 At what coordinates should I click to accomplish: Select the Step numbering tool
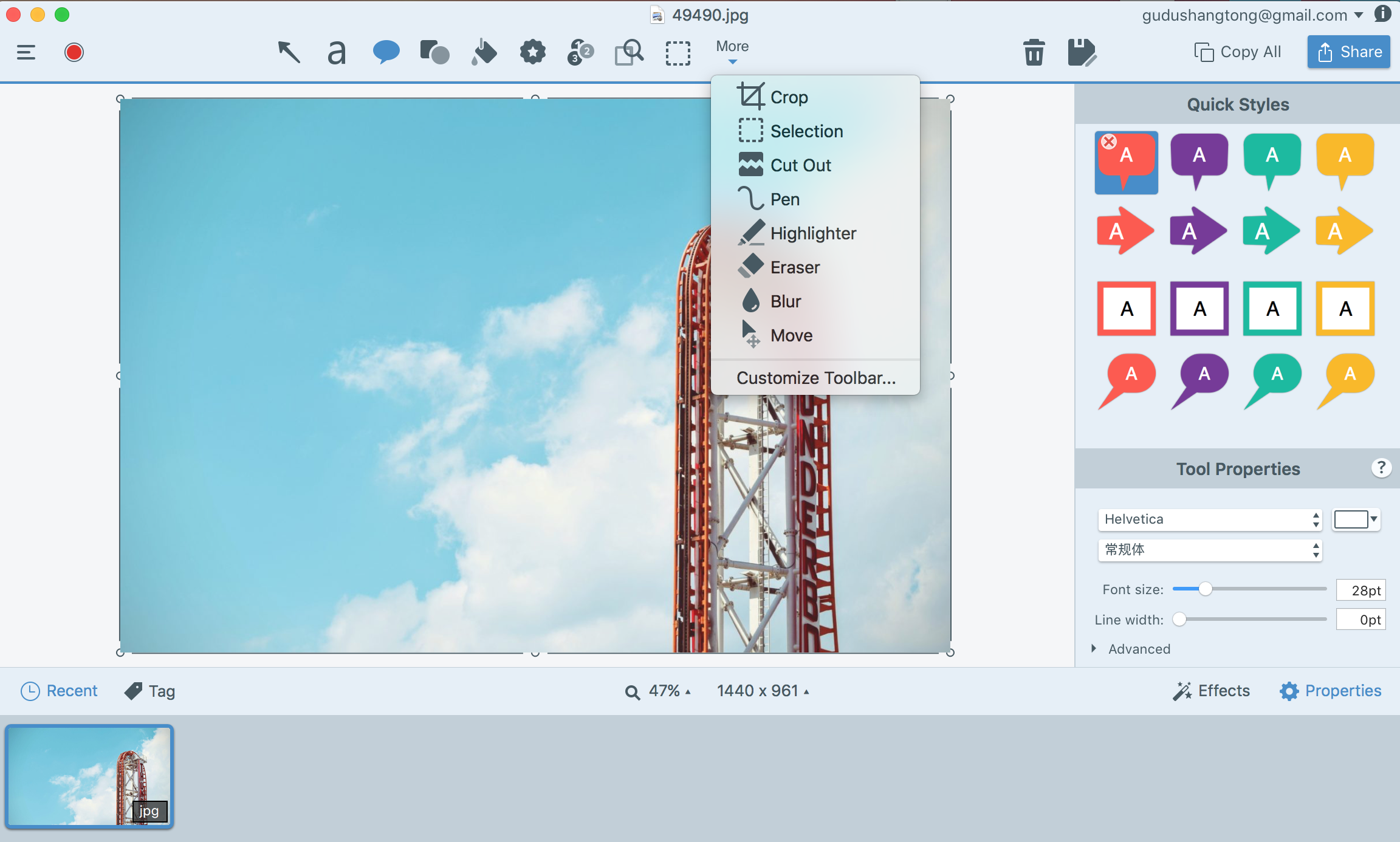(x=580, y=52)
